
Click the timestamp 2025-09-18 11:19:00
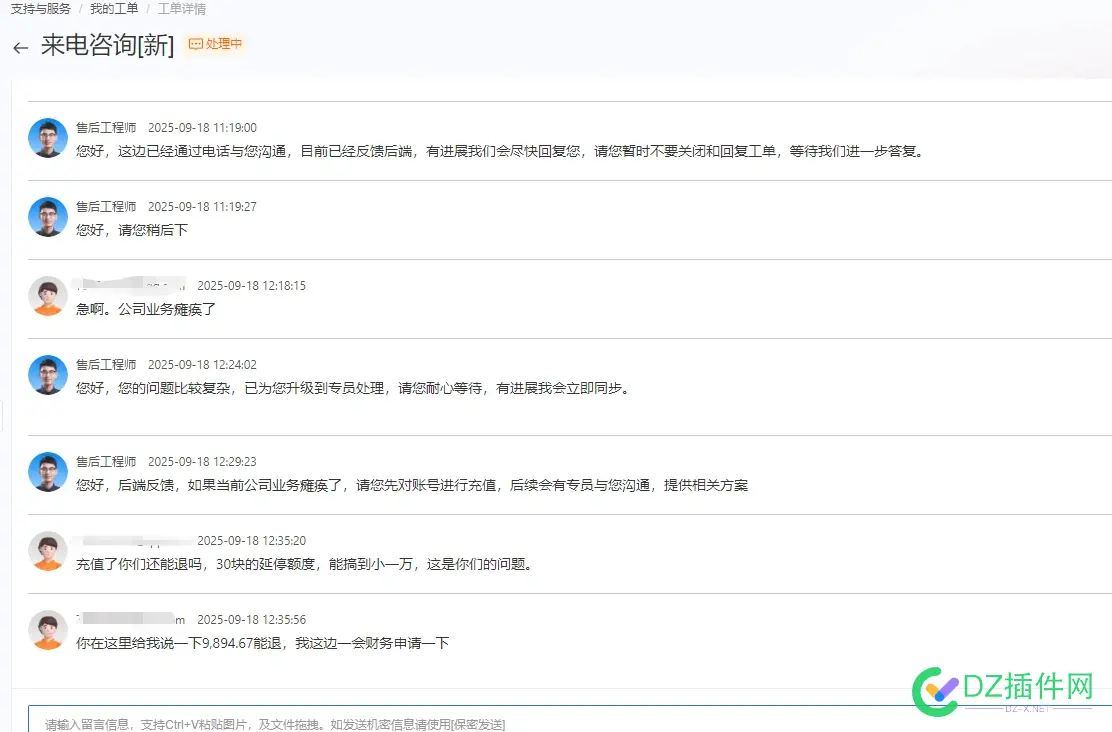(203, 127)
